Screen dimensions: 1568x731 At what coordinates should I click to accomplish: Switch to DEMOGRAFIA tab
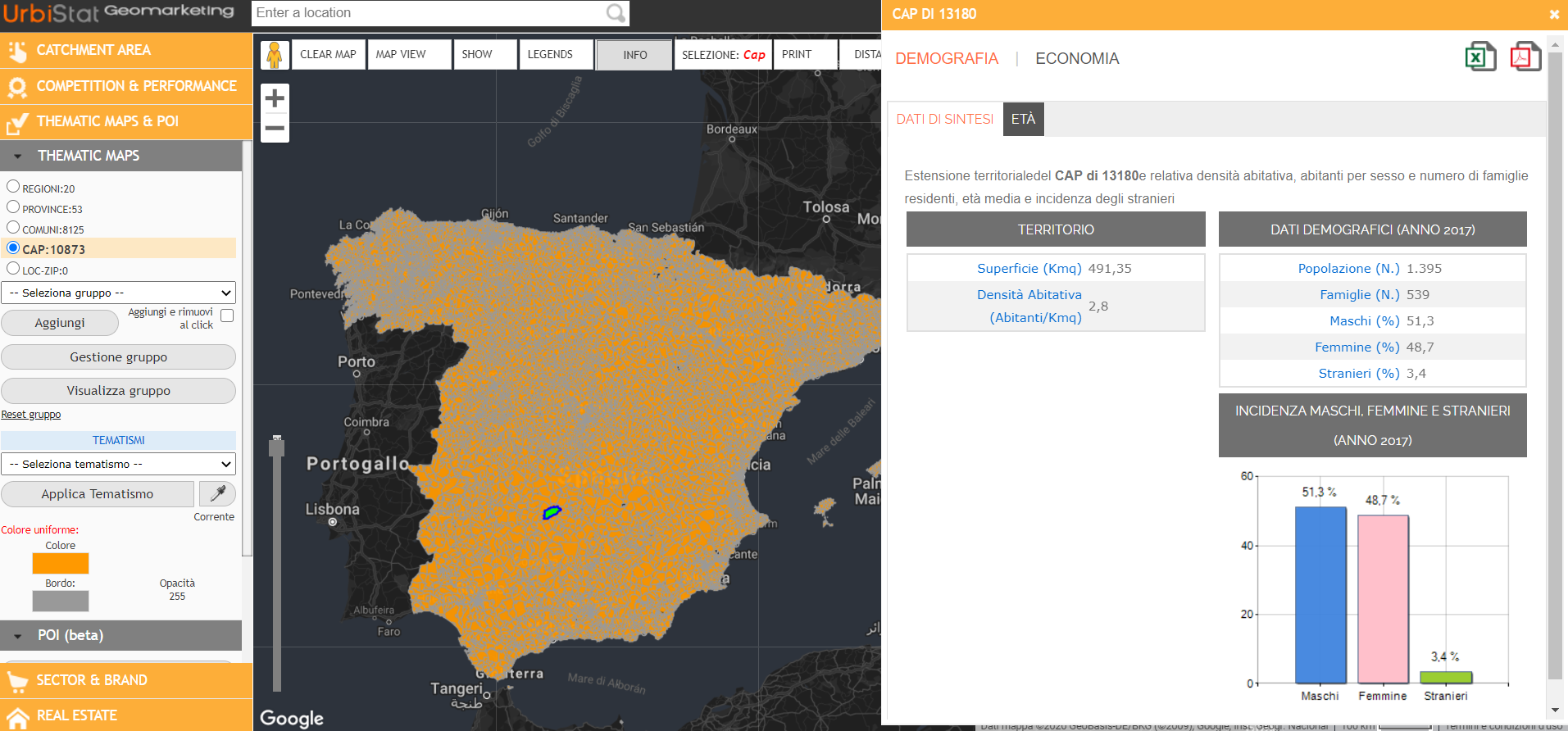pos(947,58)
